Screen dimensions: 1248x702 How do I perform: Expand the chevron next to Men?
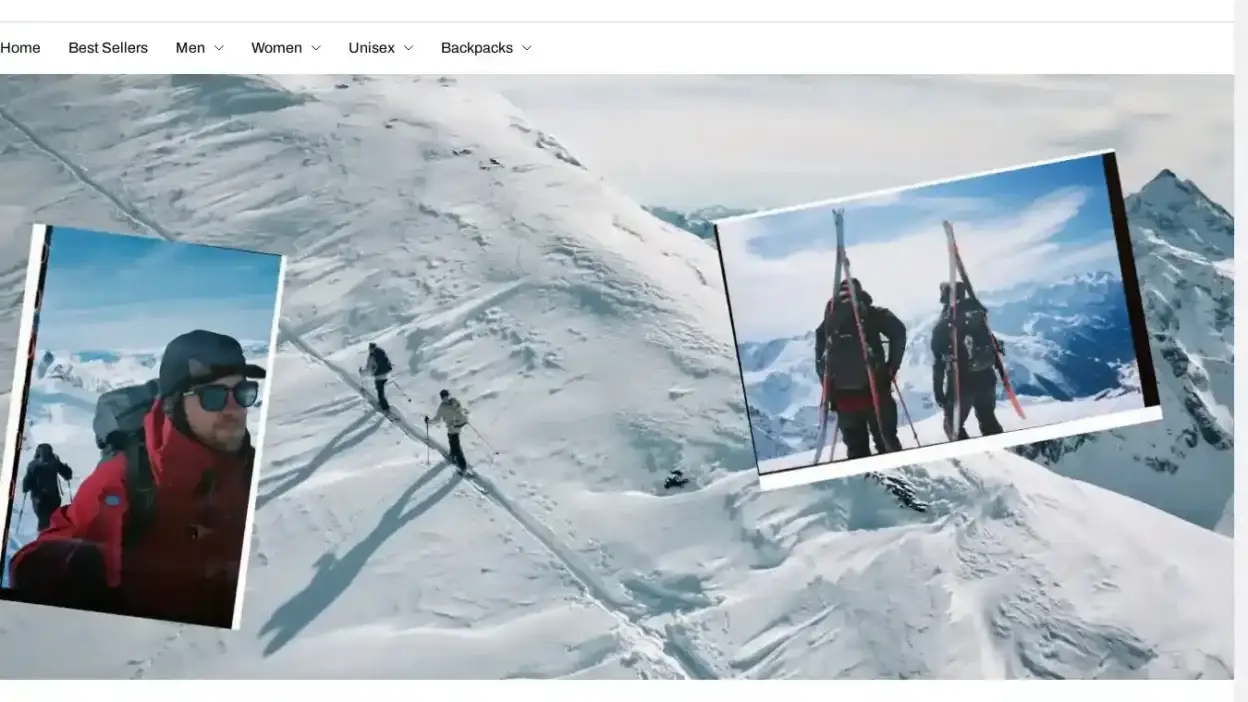click(219, 48)
